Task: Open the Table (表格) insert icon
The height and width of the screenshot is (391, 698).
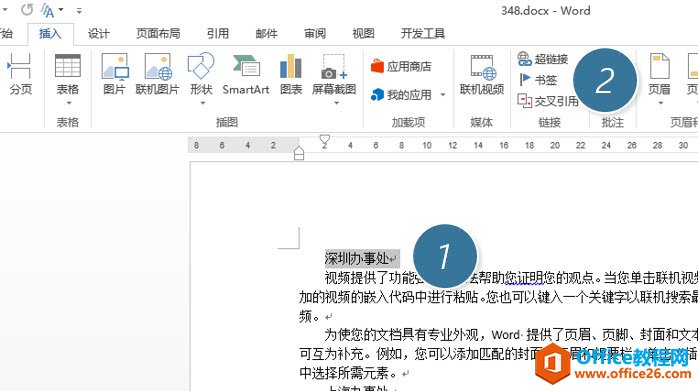Action: pos(68,73)
